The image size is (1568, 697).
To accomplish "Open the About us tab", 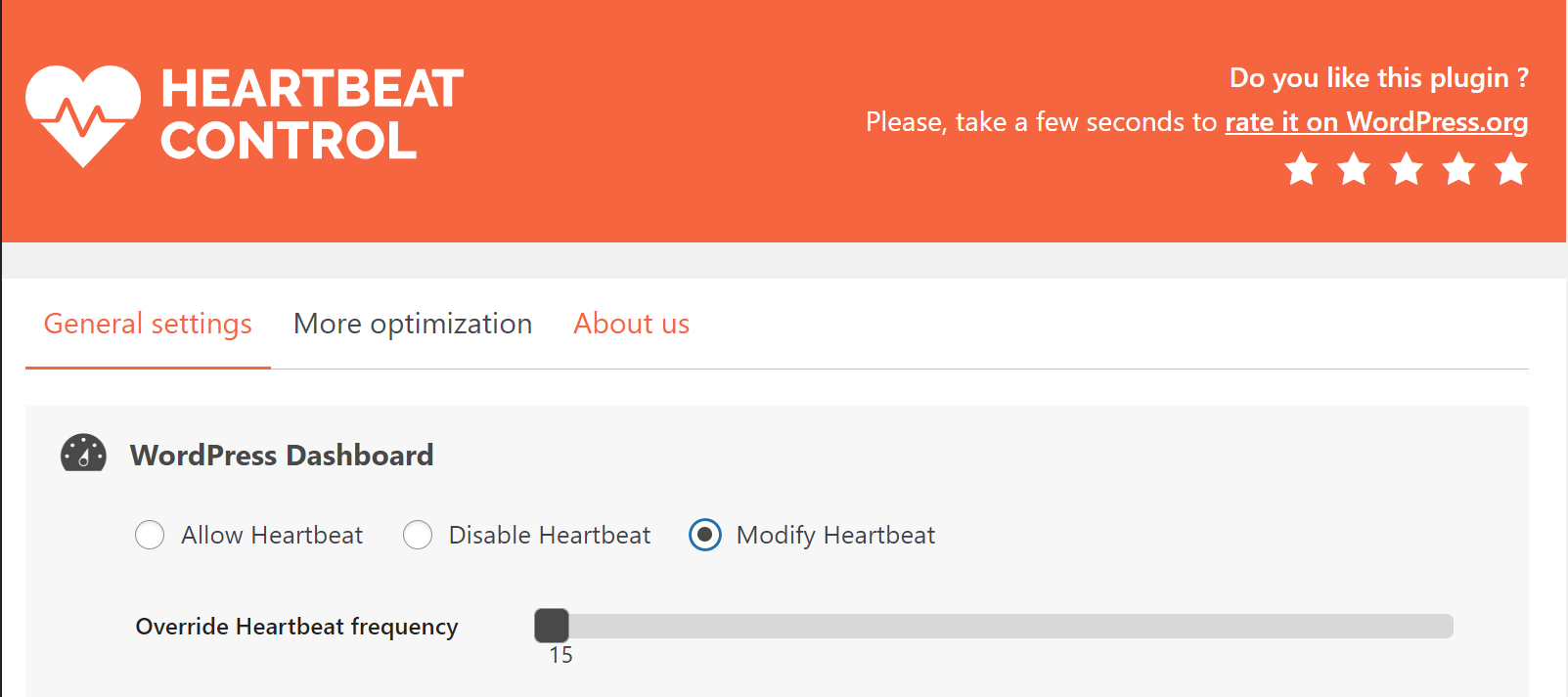I will click(631, 324).
